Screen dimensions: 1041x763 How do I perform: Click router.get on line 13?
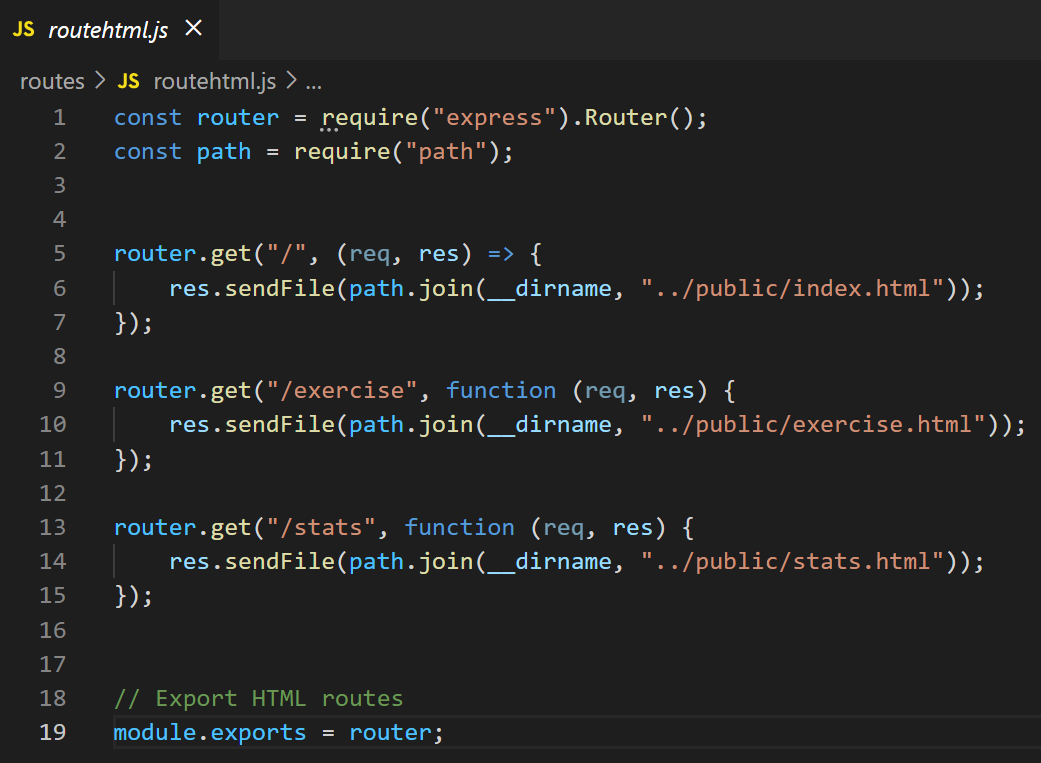point(182,527)
